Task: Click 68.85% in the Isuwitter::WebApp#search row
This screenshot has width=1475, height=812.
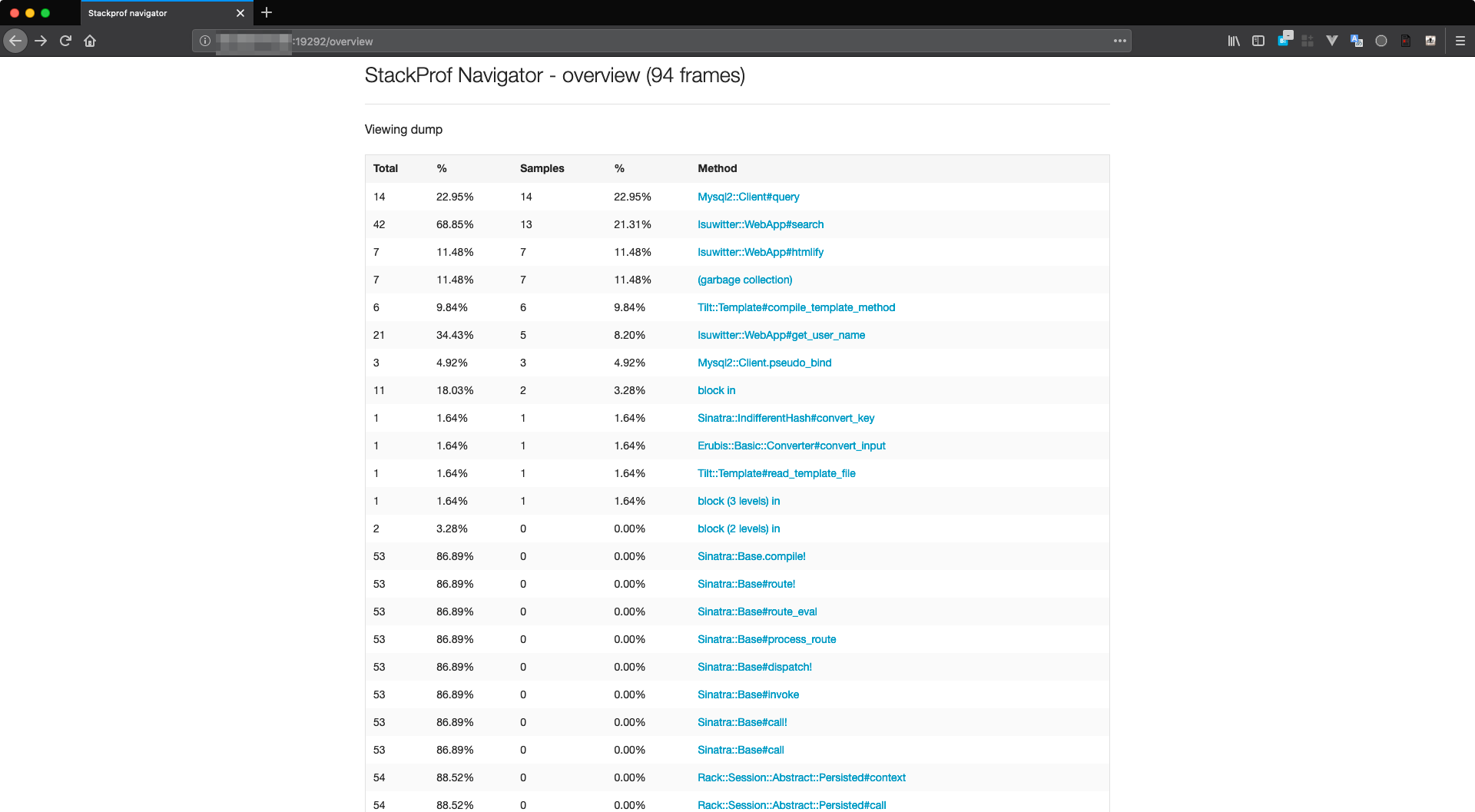Action: pyautogui.click(x=455, y=224)
